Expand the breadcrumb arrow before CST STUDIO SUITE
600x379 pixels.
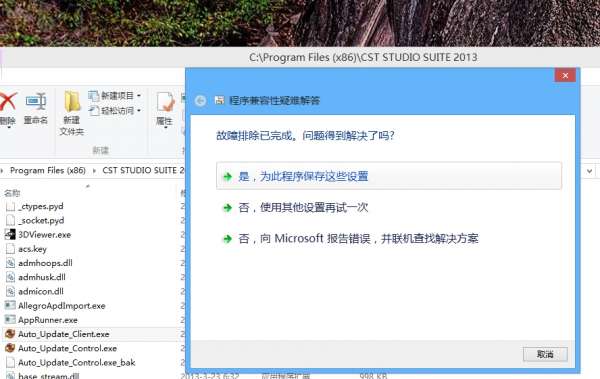pyautogui.click(x=94, y=171)
